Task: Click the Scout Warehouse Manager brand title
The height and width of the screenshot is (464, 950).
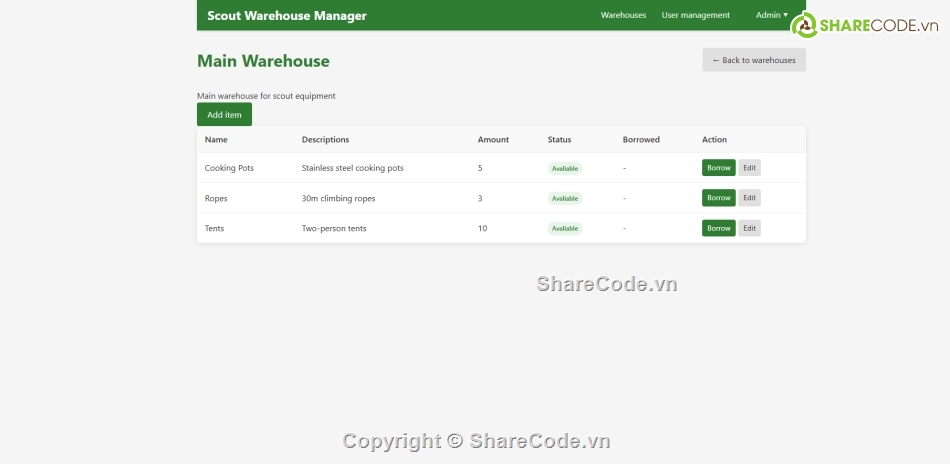Action: pyautogui.click(x=286, y=15)
